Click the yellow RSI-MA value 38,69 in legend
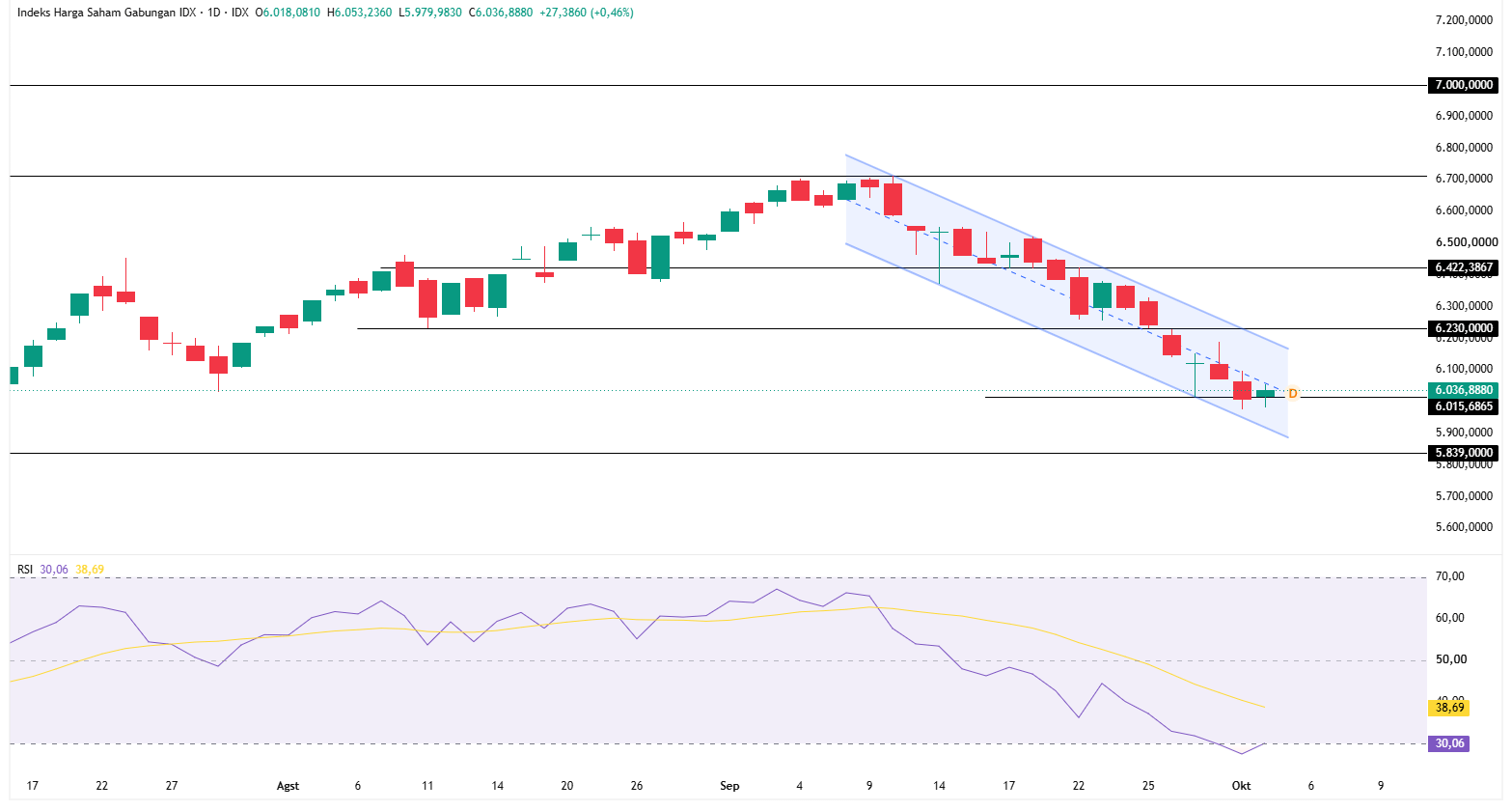Screen dimensions: 1512x811 coord(90,570)
